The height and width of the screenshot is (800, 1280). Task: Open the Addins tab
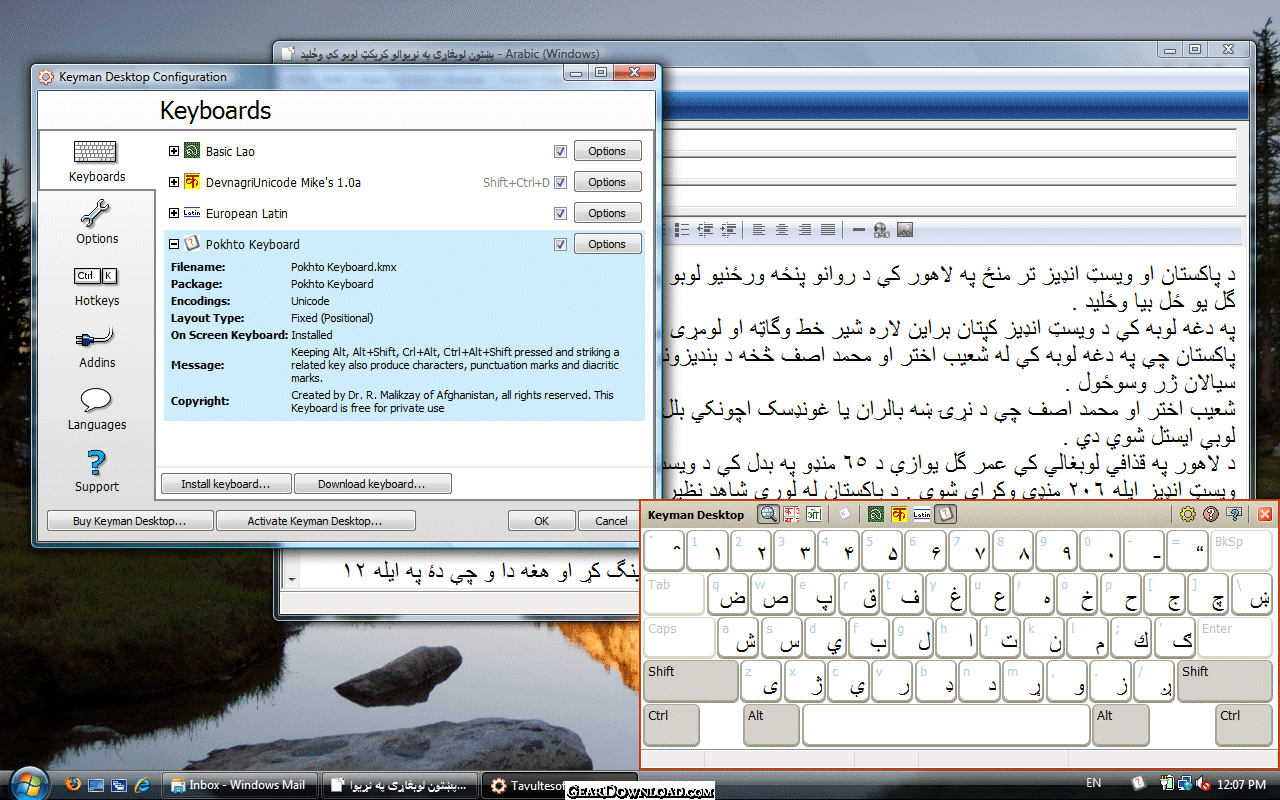(x=97, y=347)
